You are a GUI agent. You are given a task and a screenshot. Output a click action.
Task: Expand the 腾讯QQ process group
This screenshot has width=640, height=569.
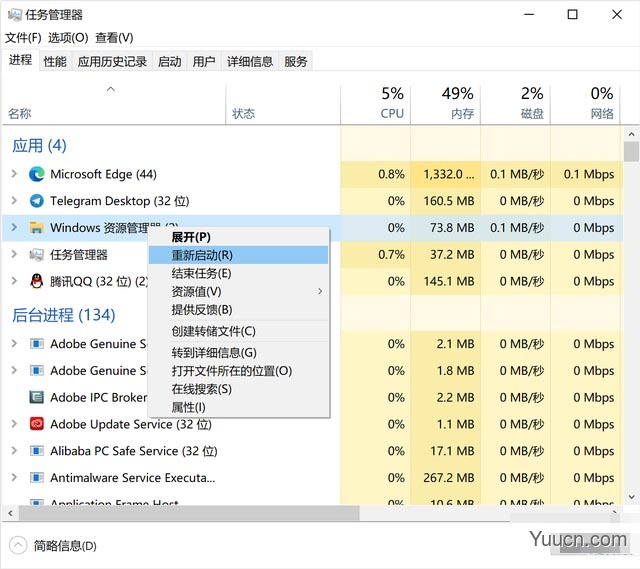(x=14, y=281)
